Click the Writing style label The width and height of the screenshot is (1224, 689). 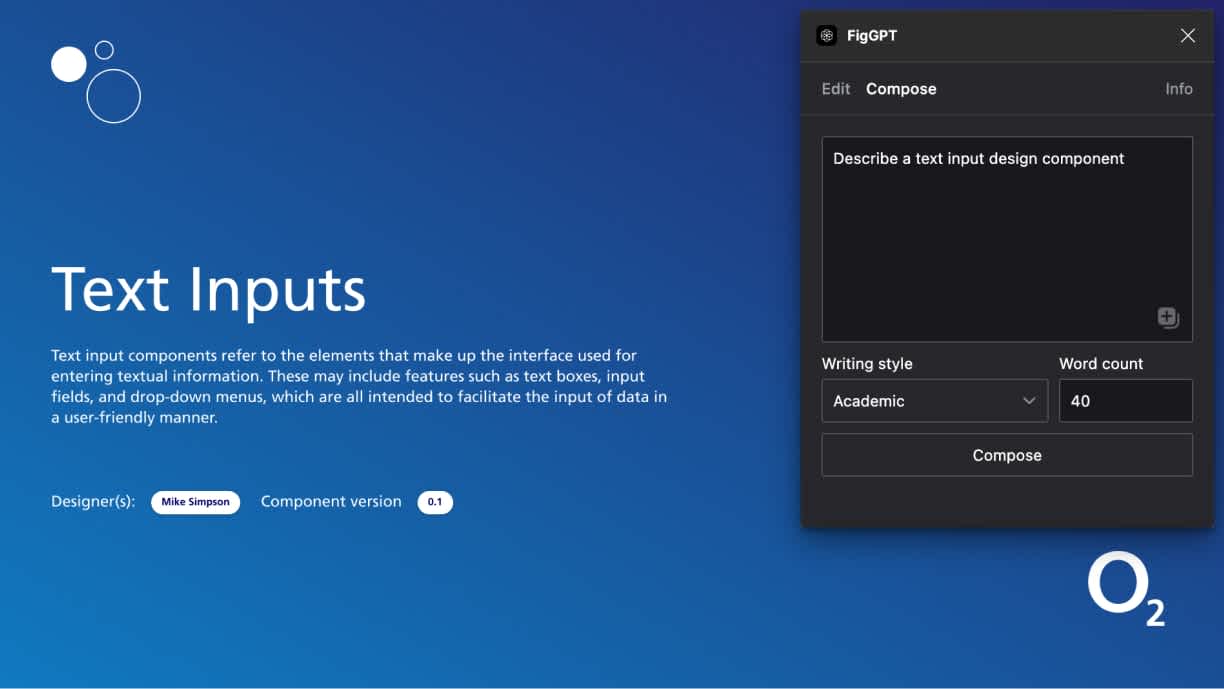(867, 364)
